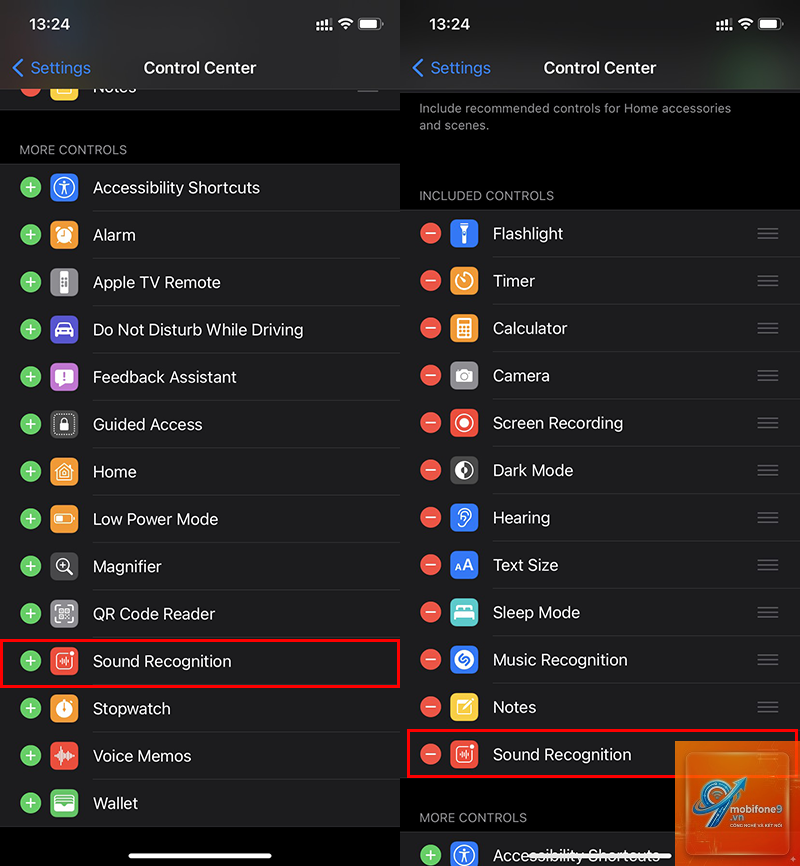Image resolution: width=800 pixels, height=866 pixels.
Task: Tap the Dark Mode label
Action: 533,471
